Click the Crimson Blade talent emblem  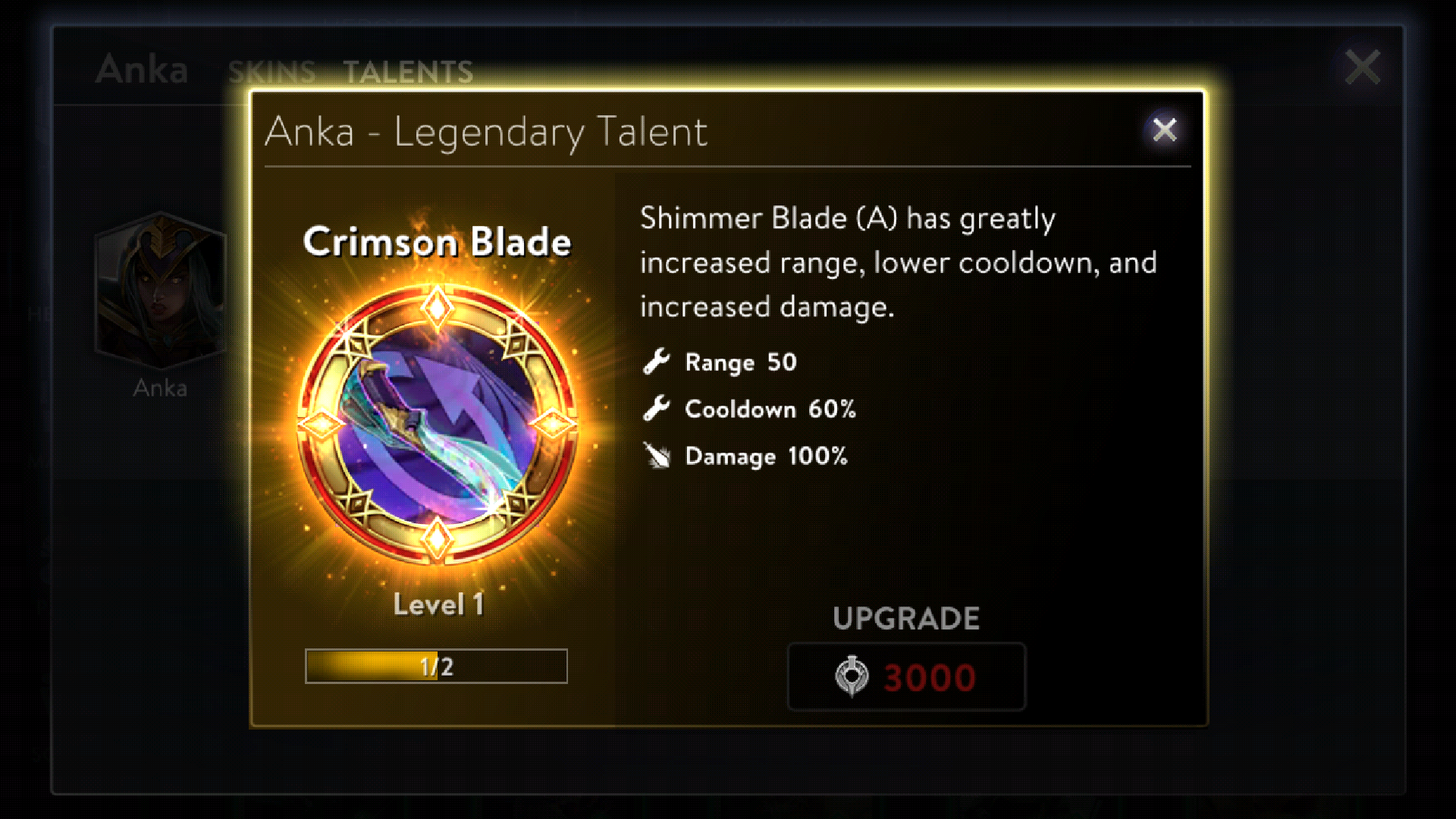point(437,424)
